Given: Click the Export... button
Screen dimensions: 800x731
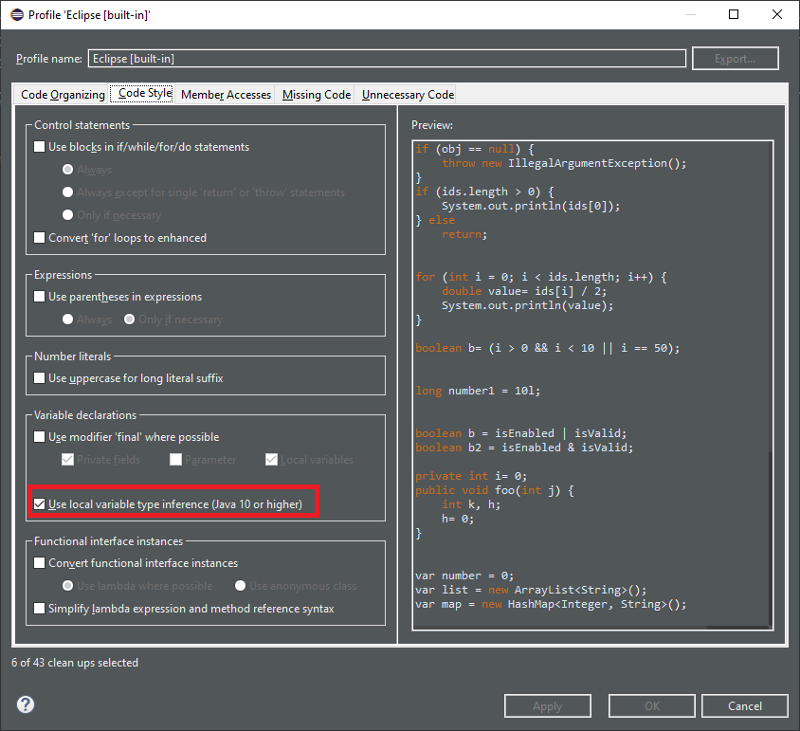Looking at the screenshot, I should tap(735, 58).
